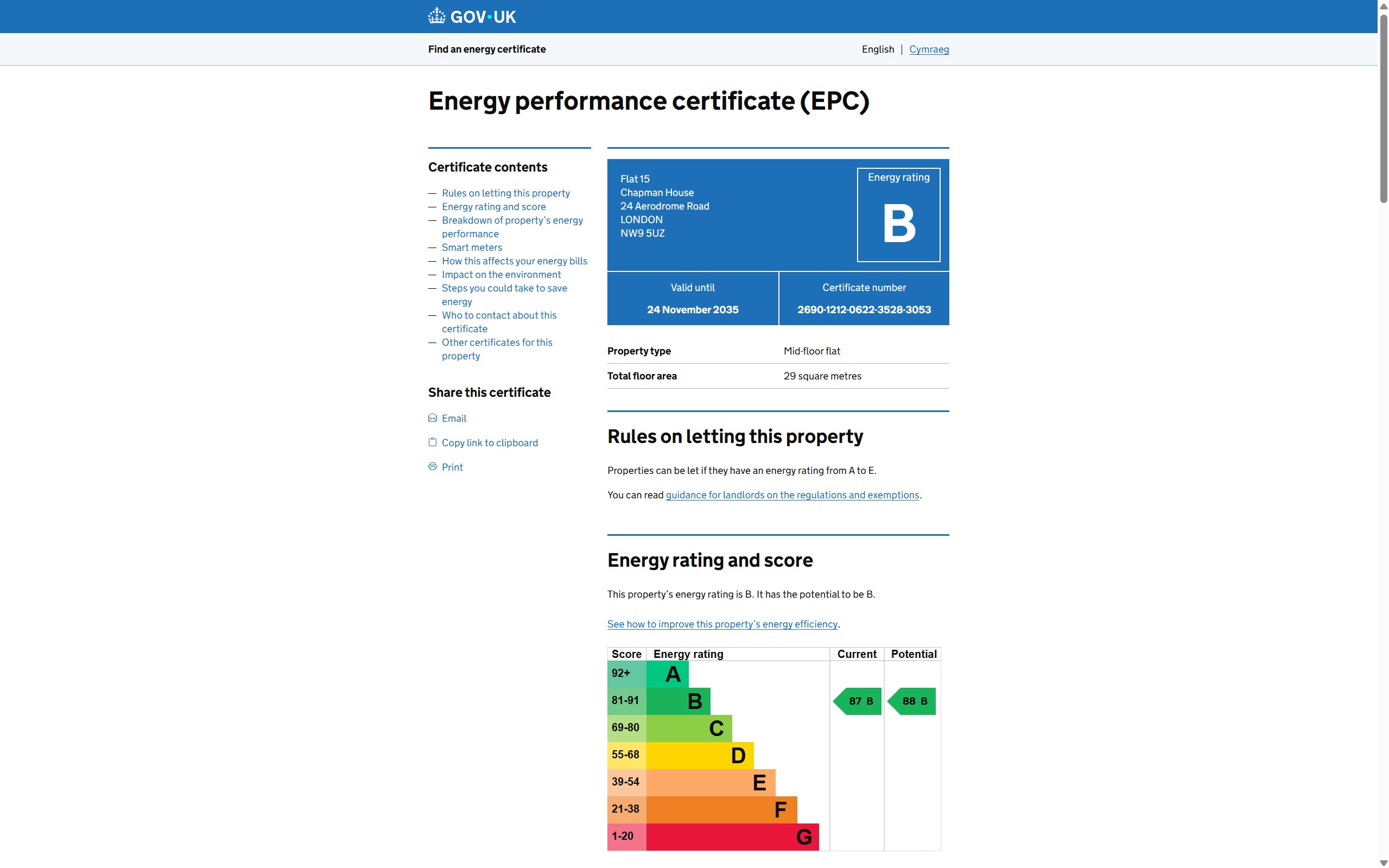The image size is (1389, 868).
Task: Jump to Rules on letting this property
Action: point(506,193)
